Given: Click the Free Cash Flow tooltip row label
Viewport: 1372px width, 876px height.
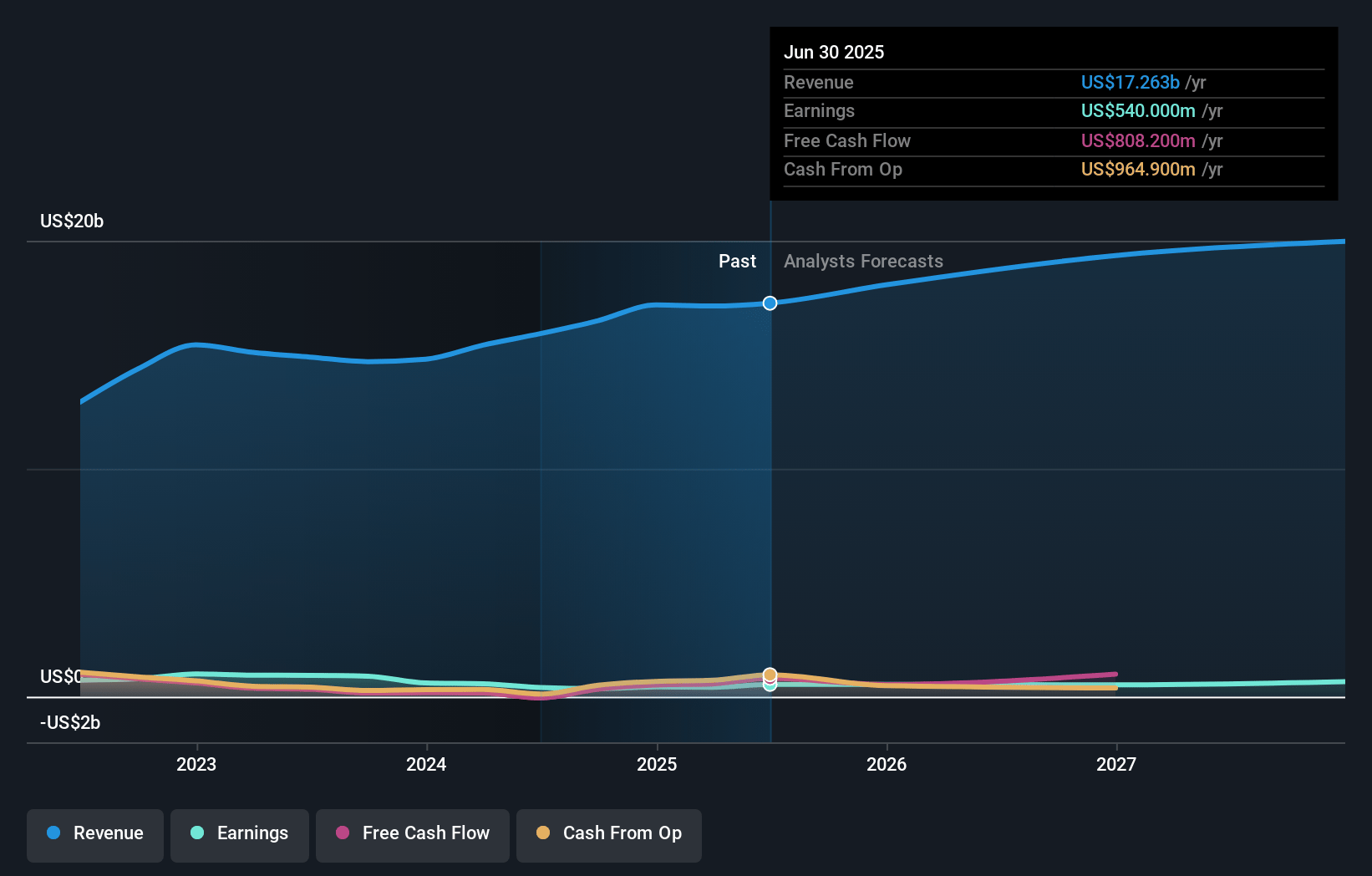Looking at the screenshot, I should pyautogui.click(x=847, y=140).
